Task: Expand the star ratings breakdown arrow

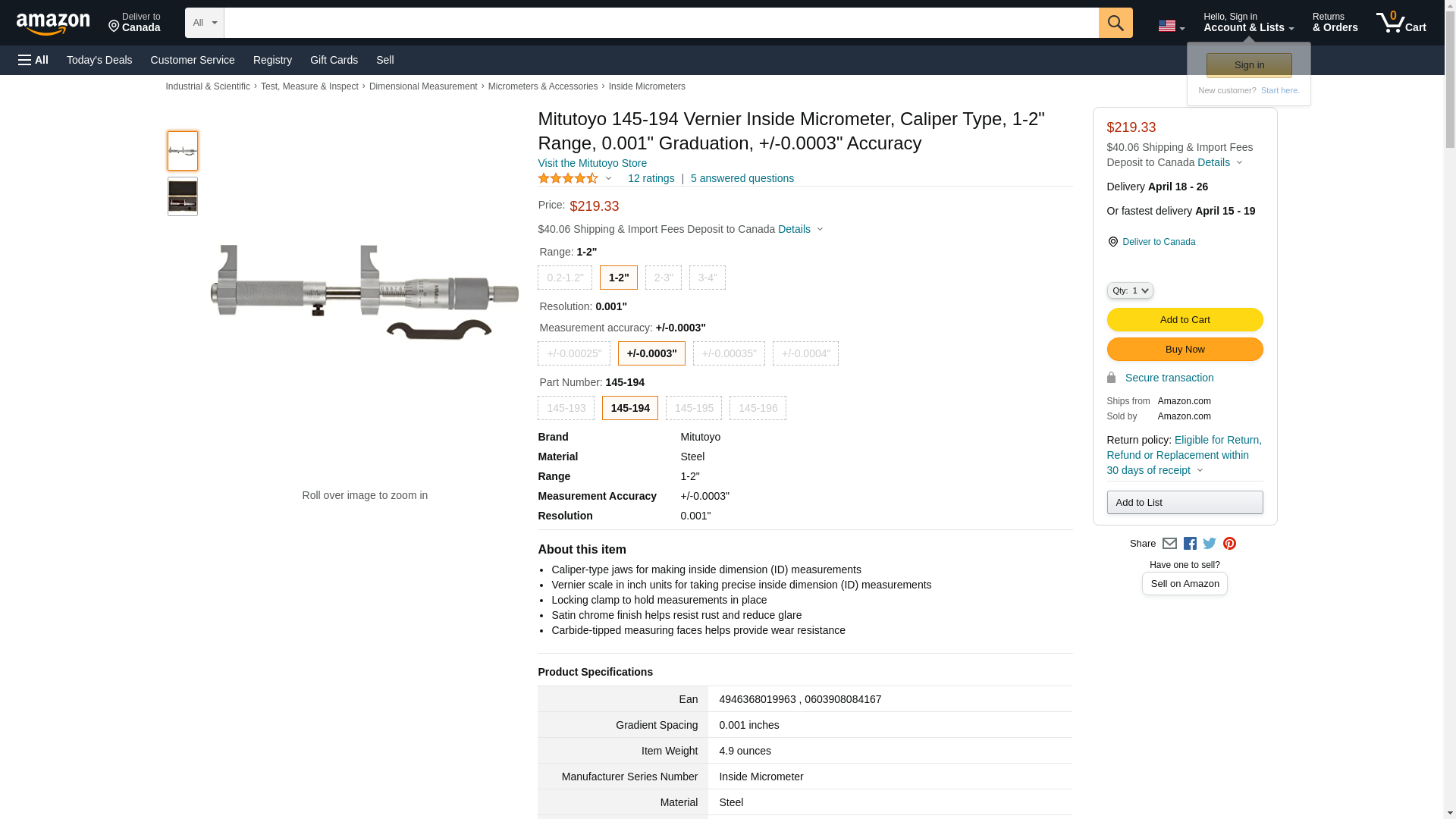Action: [x=608, y=178]
